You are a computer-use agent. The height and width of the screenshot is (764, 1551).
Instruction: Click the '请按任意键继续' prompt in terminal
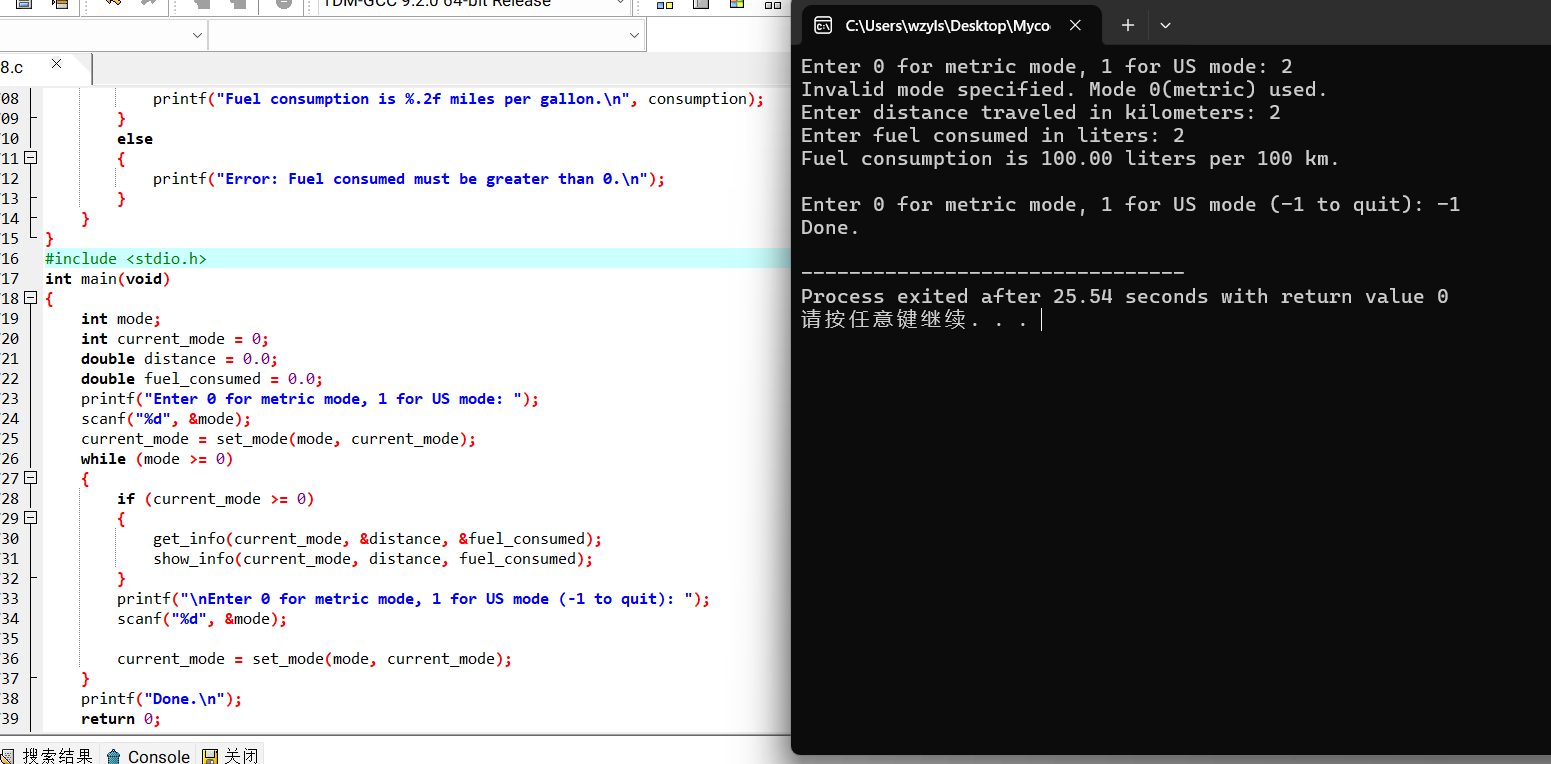click(914, 320)
